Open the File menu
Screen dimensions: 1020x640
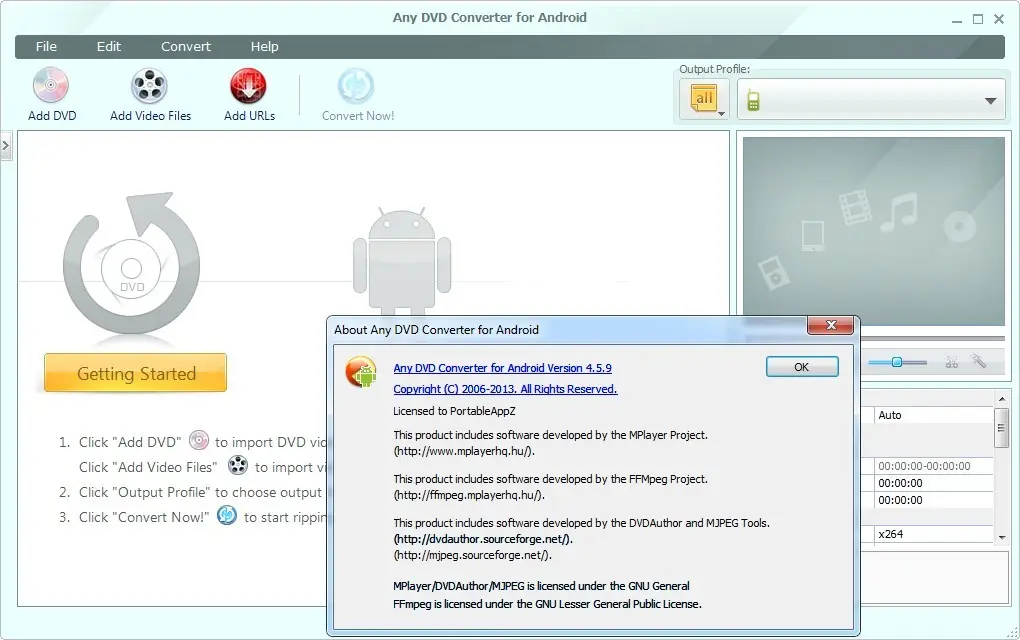click(x=46, y=46)
